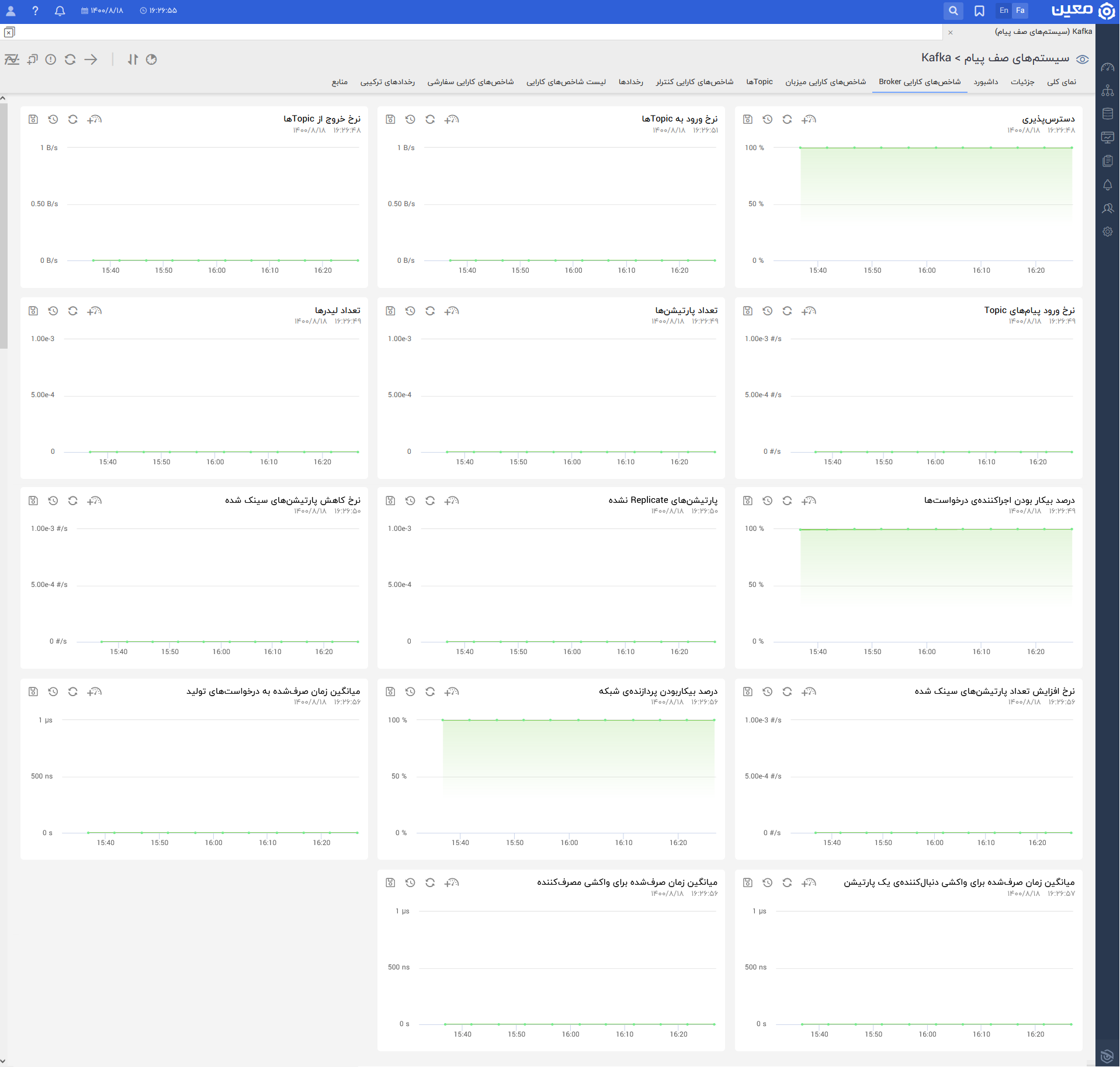Click the close-all-tabs box icon
Screen dimensions: 1120x1067
pos(9,32)
